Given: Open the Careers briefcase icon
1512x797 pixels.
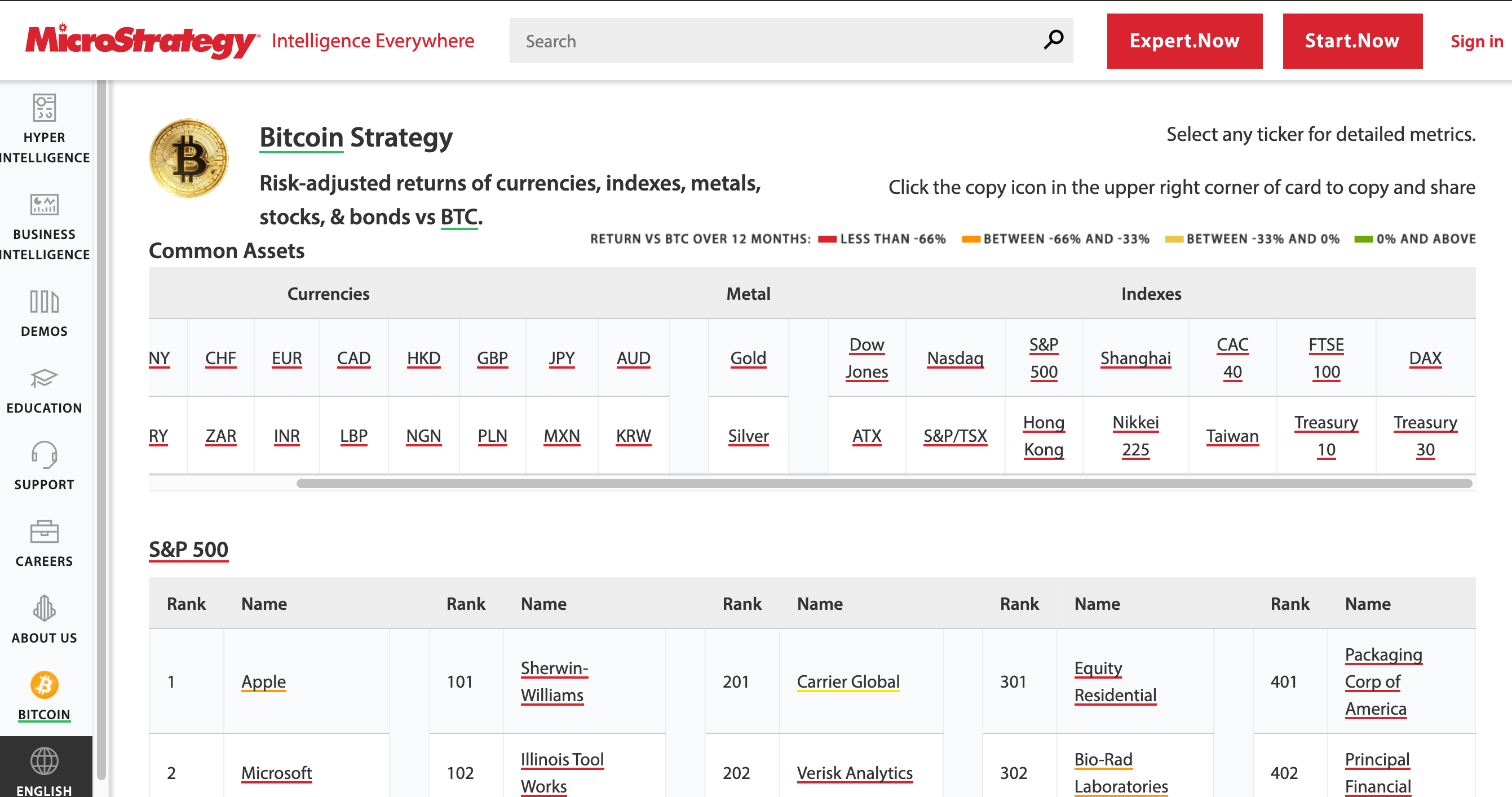Looking at the screenshot, I should click(x=44, y=532).
